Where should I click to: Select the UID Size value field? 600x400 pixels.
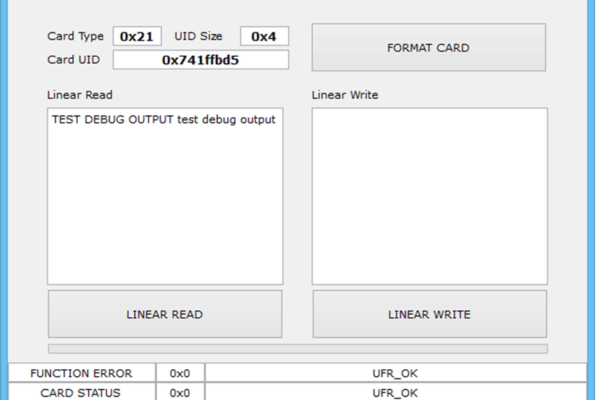264,36
